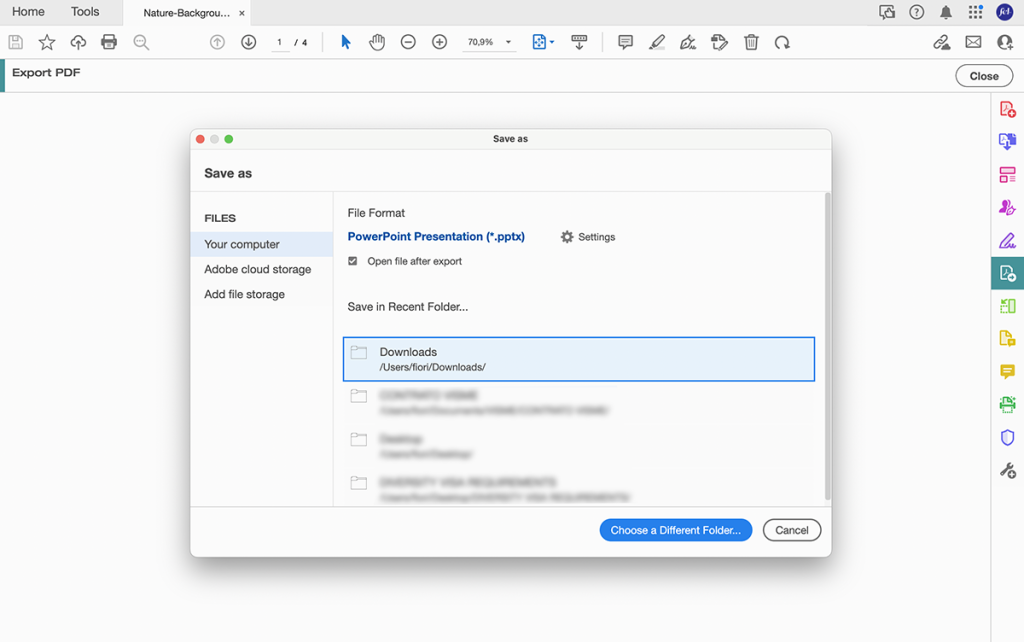Open the Fill & Sign tool
Image resolution: width=1024 pixels, height=642 pixels.
pyautogui.click(x=1008, y=206)
